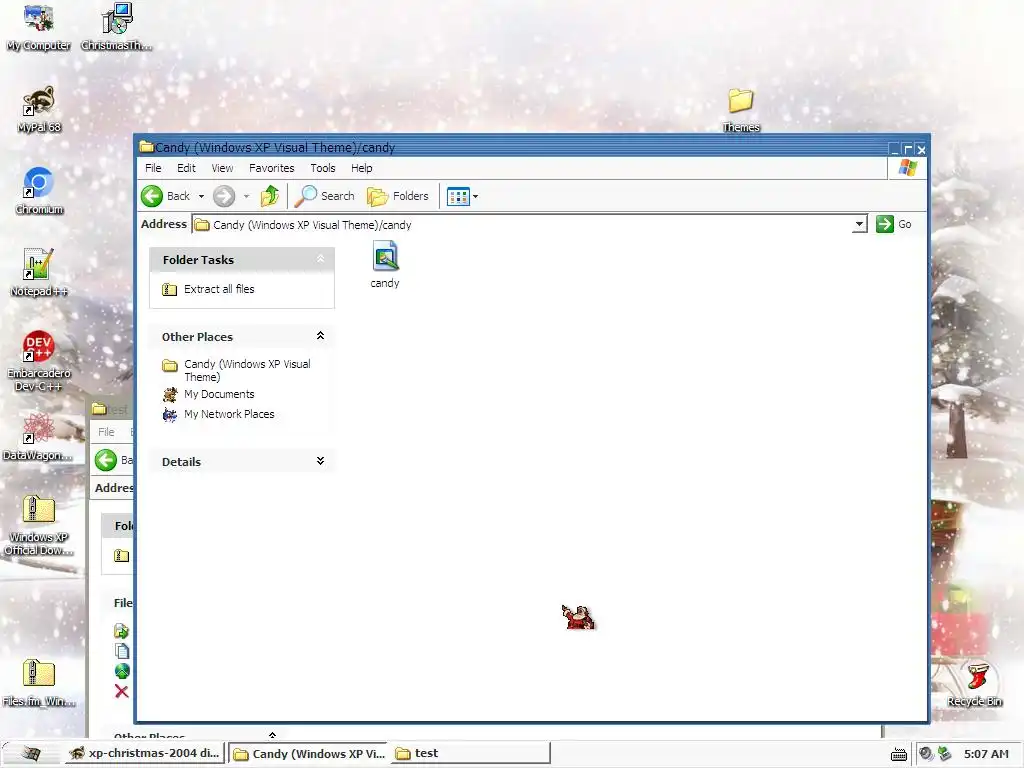Collapse Other Places in the test window

pos(272,735)
